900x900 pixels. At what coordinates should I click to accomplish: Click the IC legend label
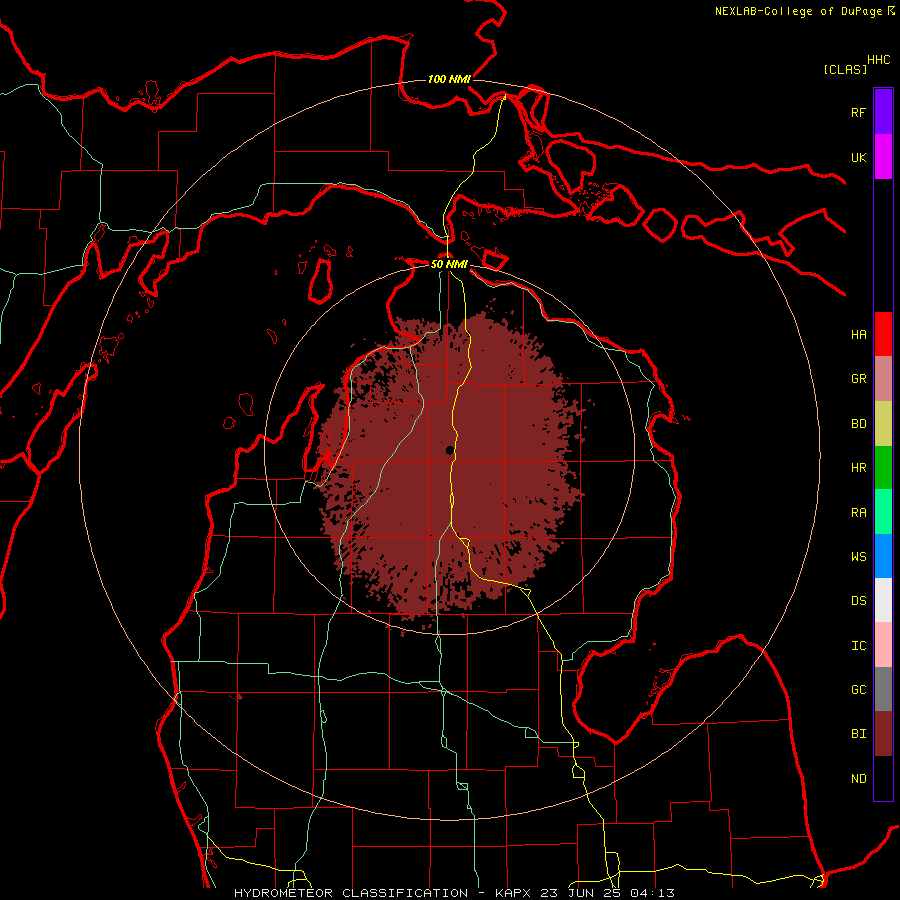tap(858, 645)
